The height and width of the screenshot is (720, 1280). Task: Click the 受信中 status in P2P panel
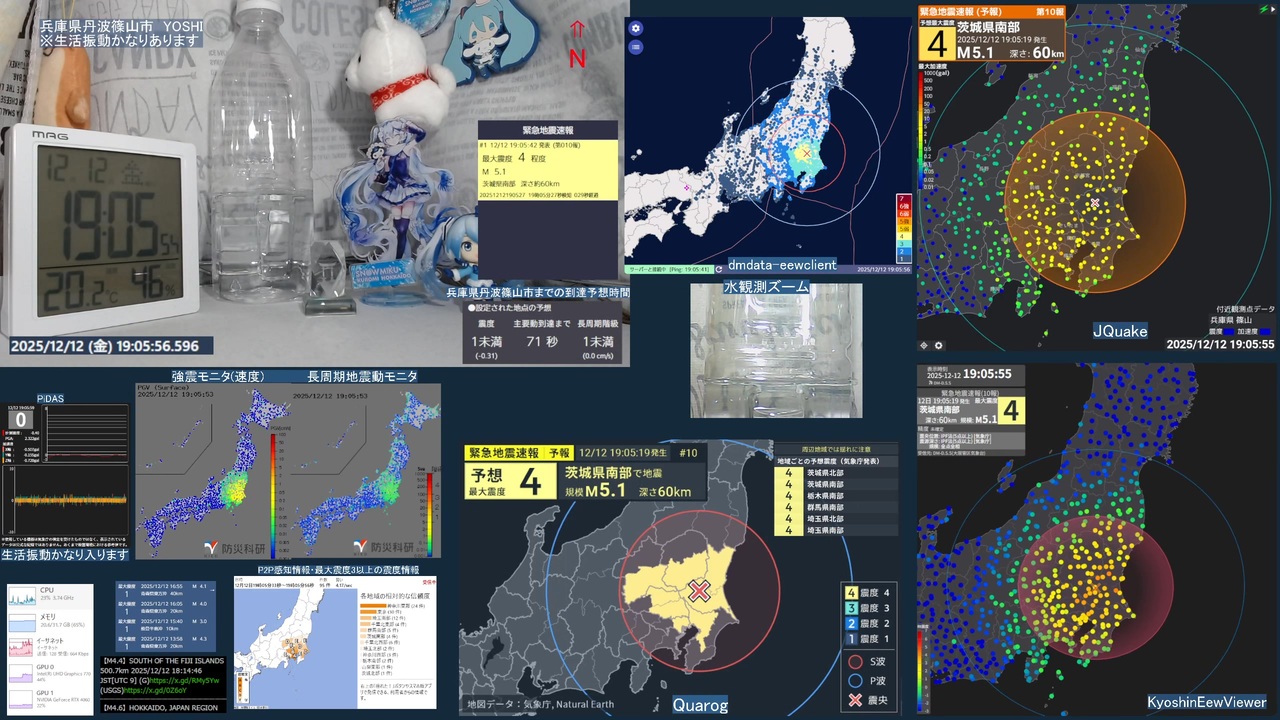(x=428, y=580)
